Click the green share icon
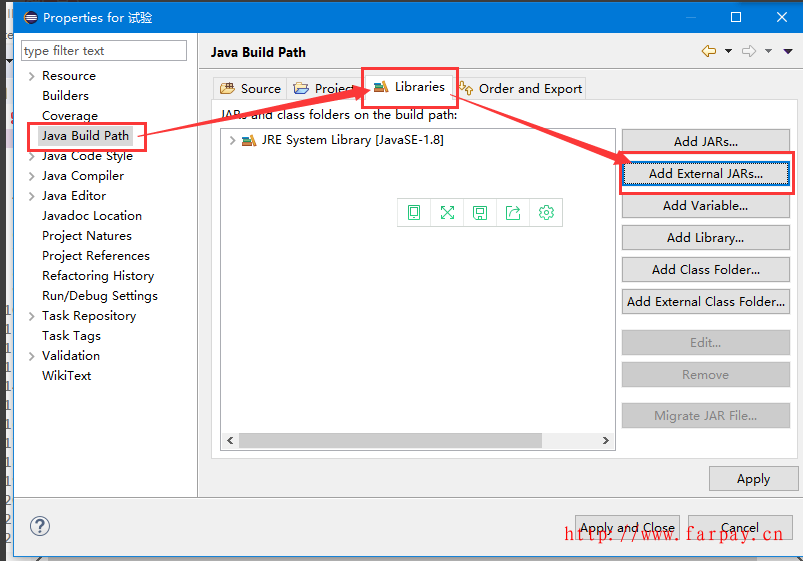This screenshot has width=803, height=561. (513, 212)
